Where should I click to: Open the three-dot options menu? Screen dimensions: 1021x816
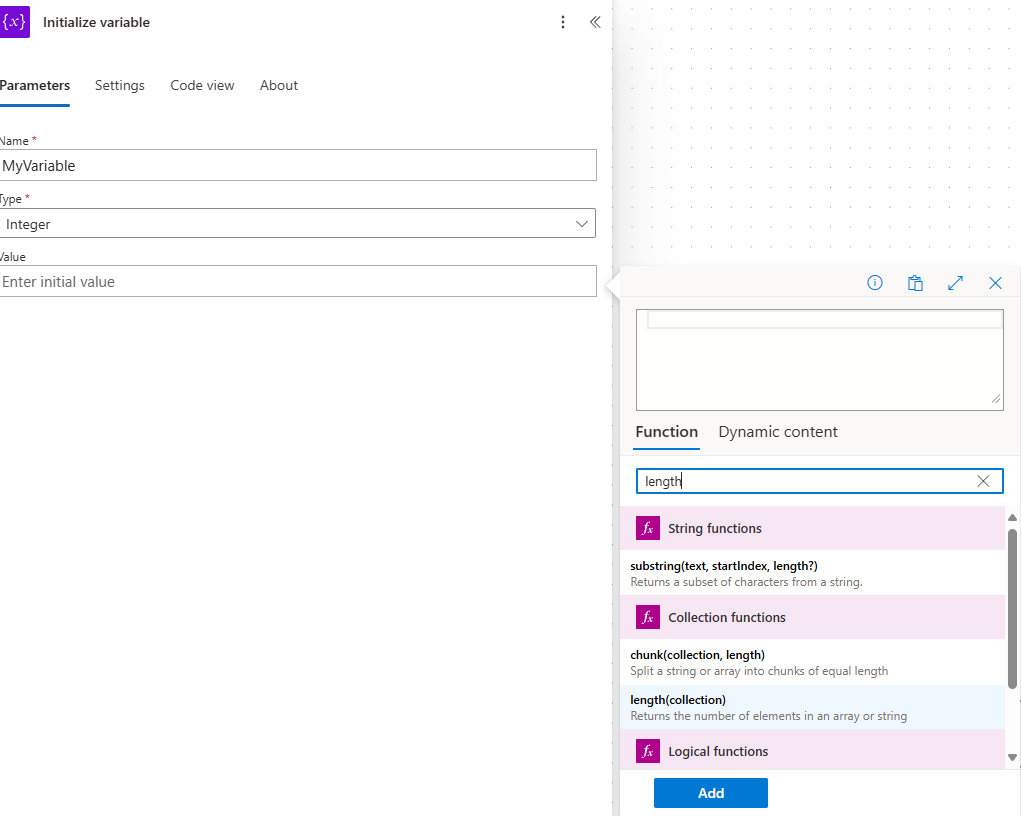click(563, 21)
